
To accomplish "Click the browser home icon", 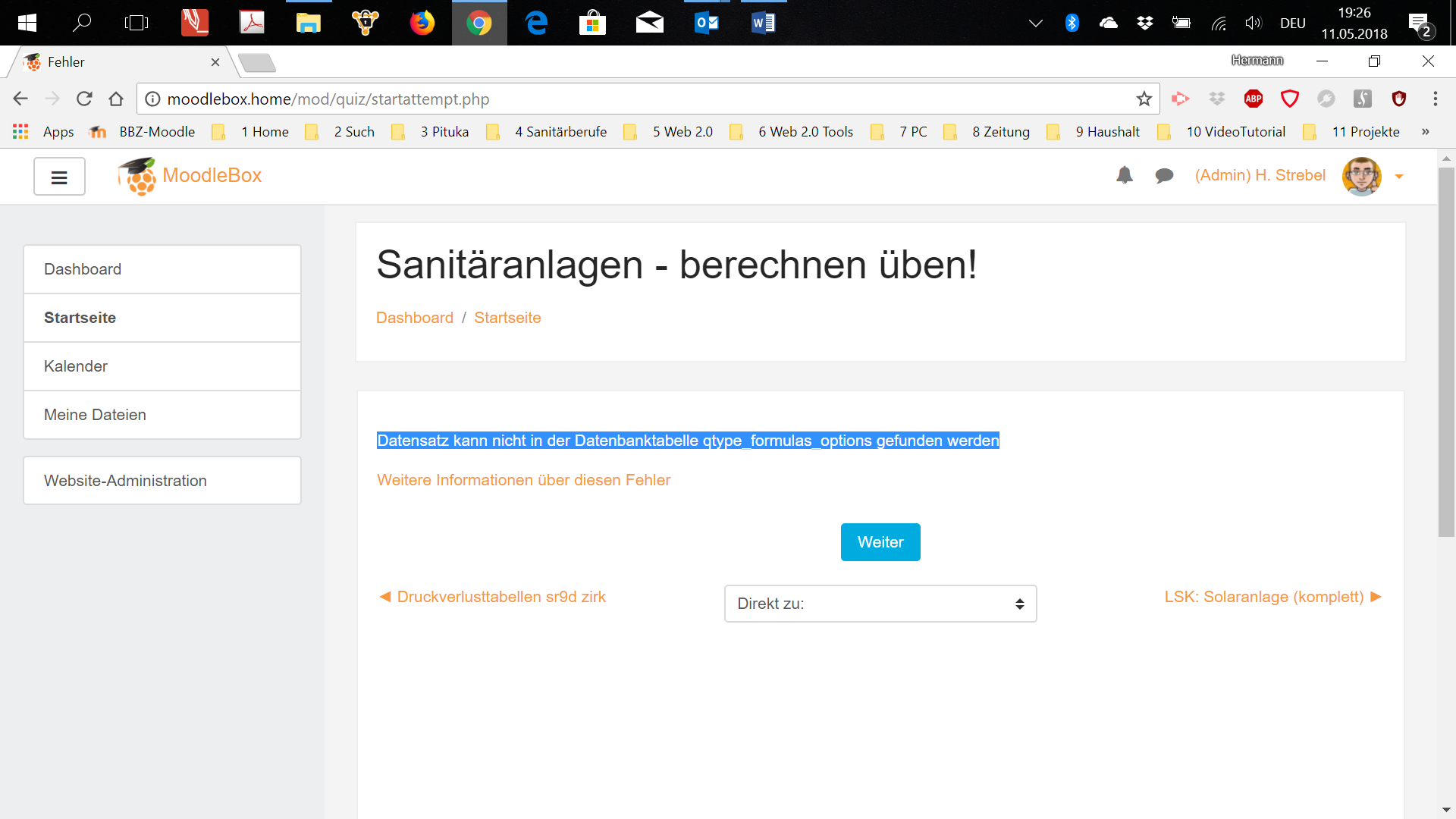I will [116, 99].
